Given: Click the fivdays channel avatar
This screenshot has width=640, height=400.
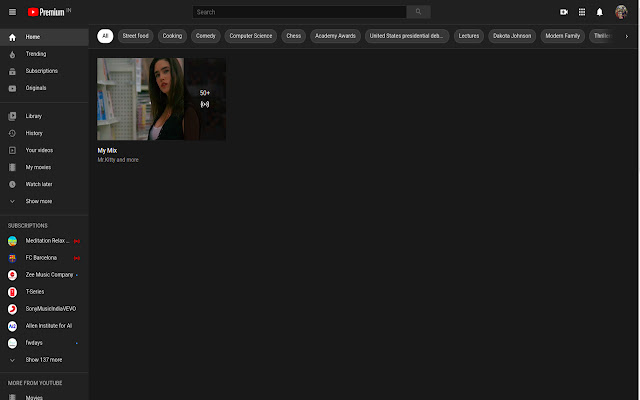Looking at the screenshot, I should [x=12, y=344].
